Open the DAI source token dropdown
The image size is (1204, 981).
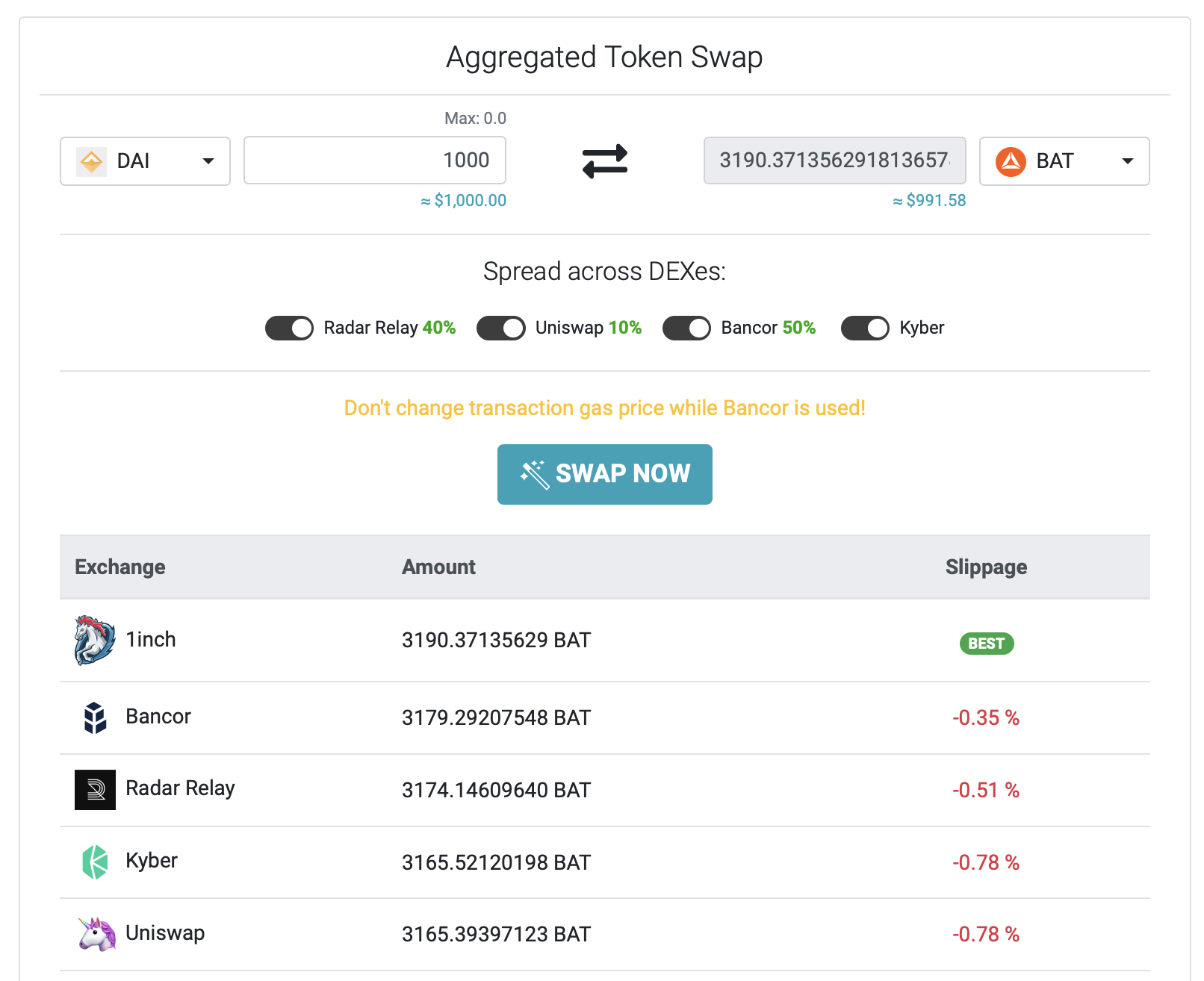tap(145, 161)
